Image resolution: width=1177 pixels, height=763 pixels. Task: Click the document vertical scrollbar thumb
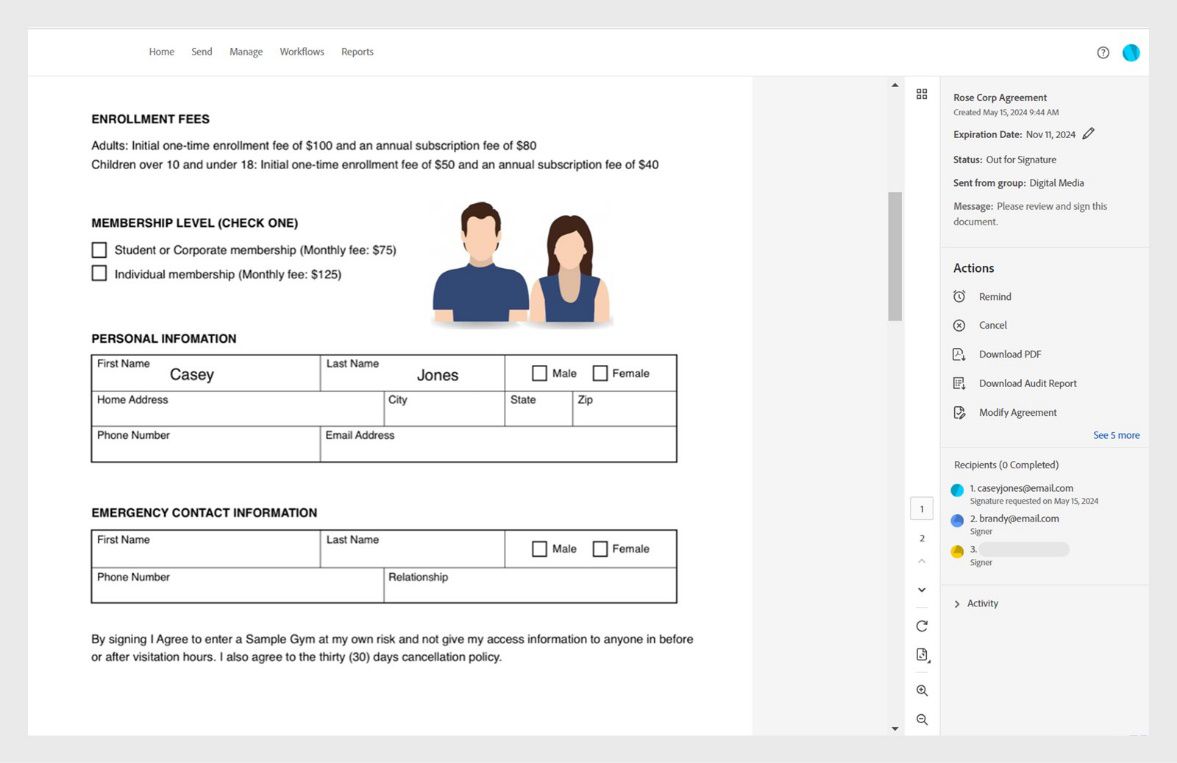pyautogui.click(x=895, y=256)
